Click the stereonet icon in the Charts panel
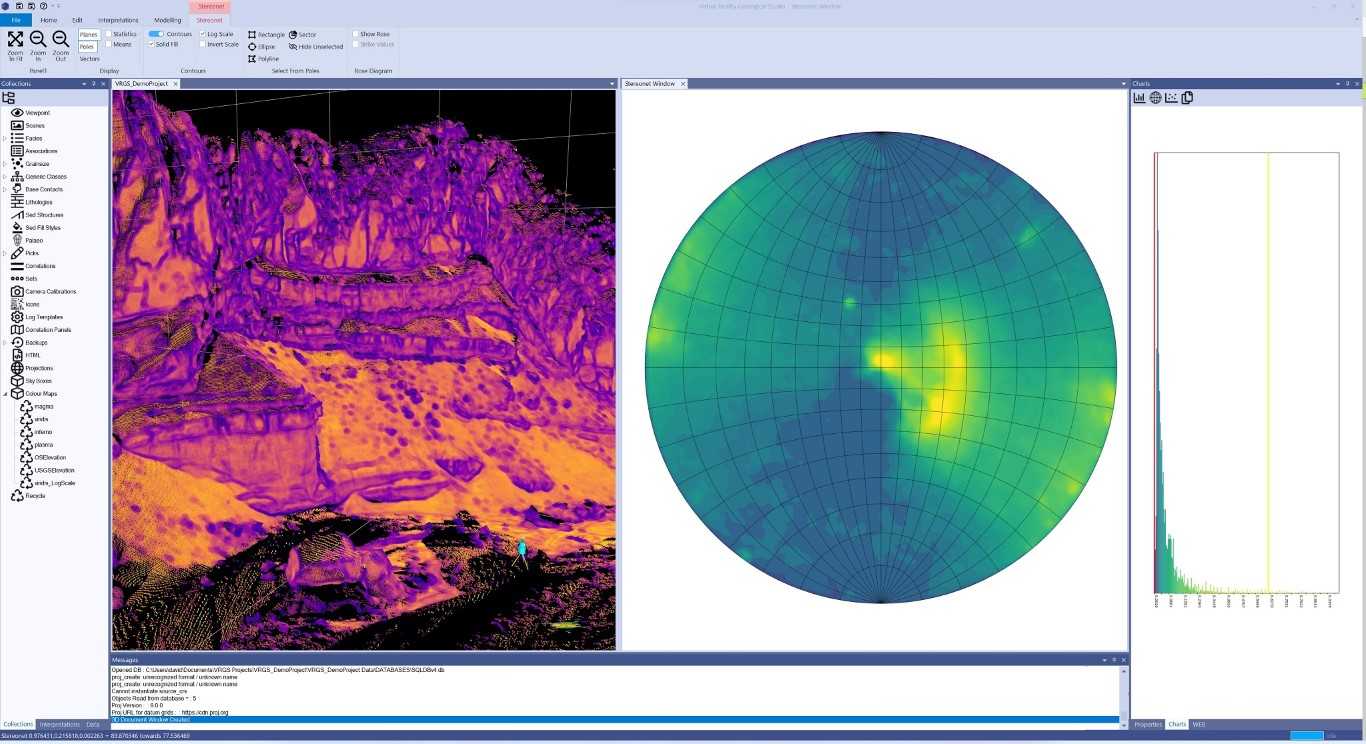The height and width of the screenshot is (744, 1366). click(x=1155, y=97)
